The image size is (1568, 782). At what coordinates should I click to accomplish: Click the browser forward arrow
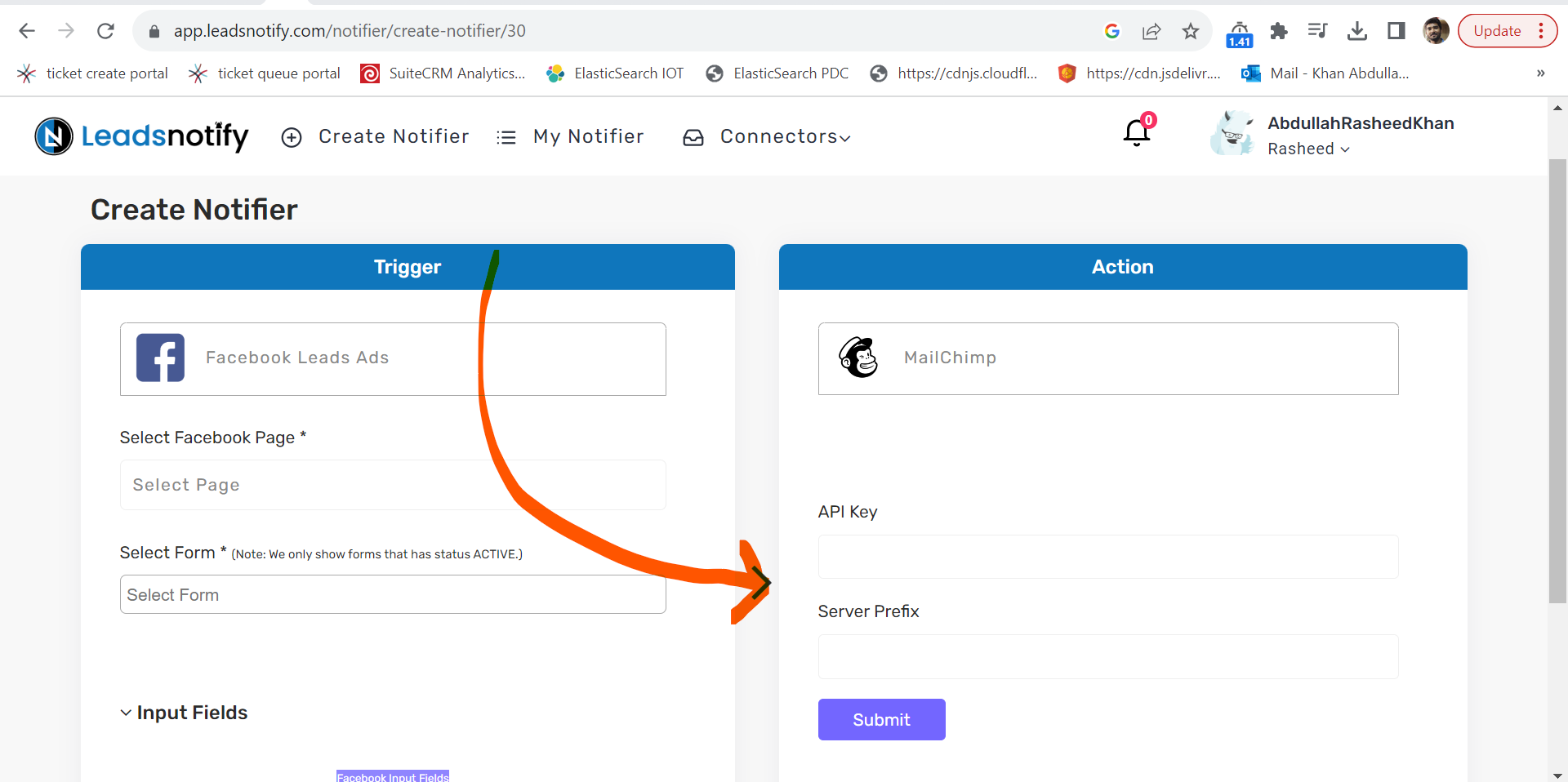click(x=66, y=31)
